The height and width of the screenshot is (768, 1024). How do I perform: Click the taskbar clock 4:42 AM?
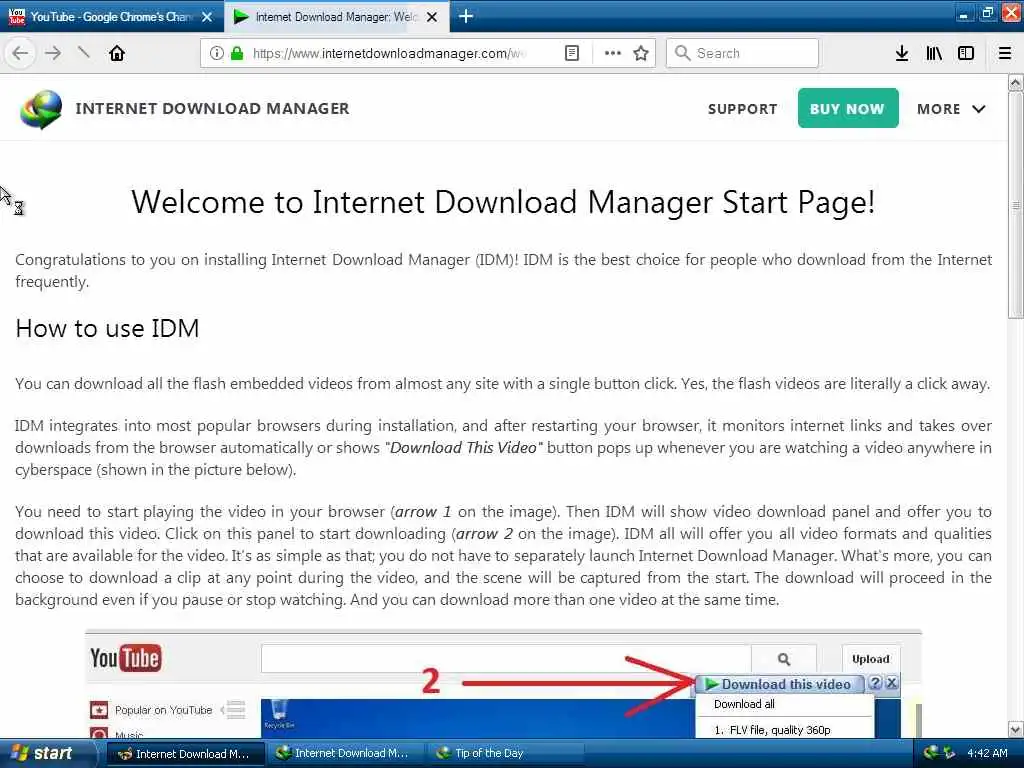coord(987,753)
